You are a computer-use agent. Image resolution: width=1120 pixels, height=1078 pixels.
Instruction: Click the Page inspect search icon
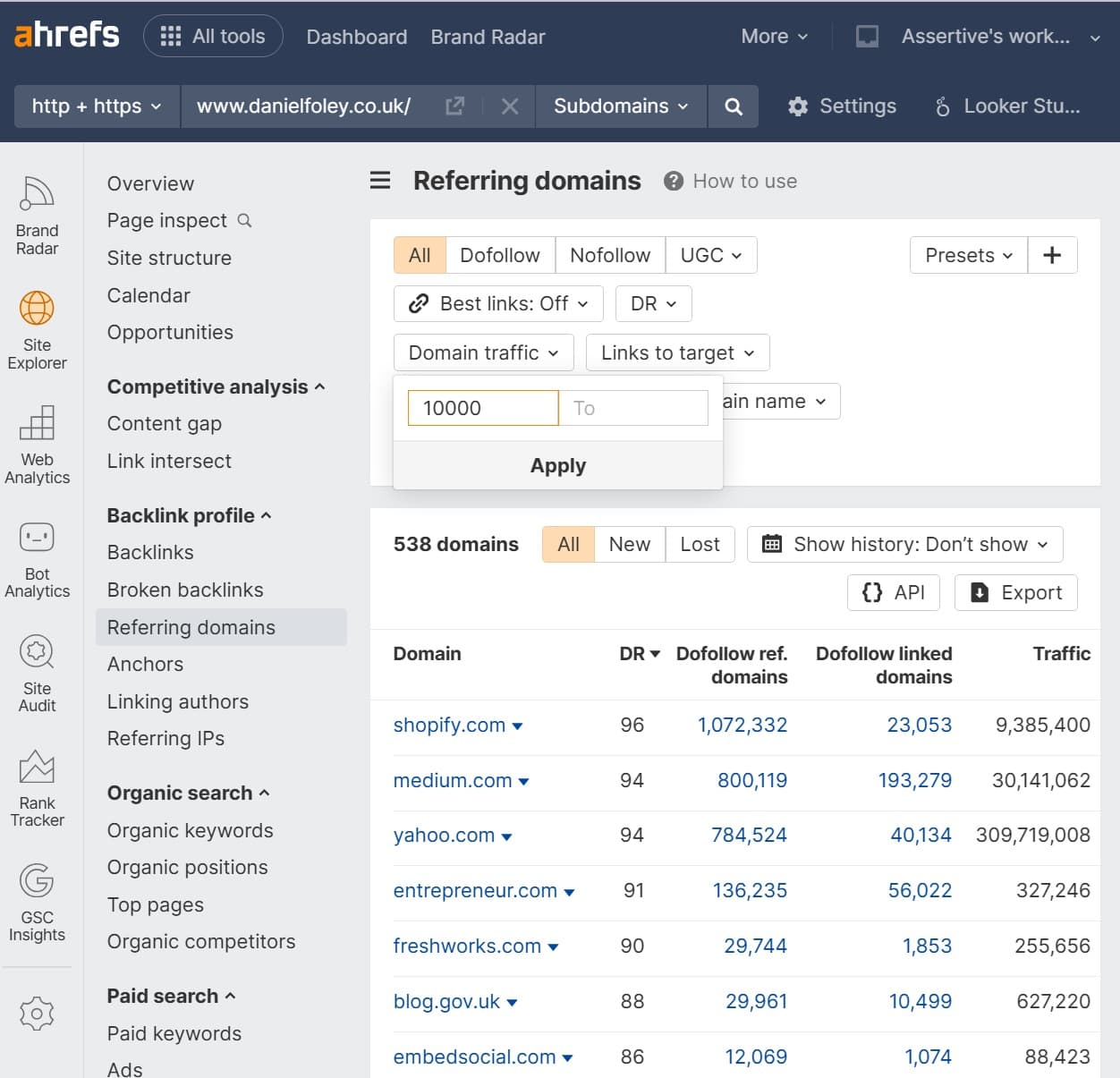point(244,220)
